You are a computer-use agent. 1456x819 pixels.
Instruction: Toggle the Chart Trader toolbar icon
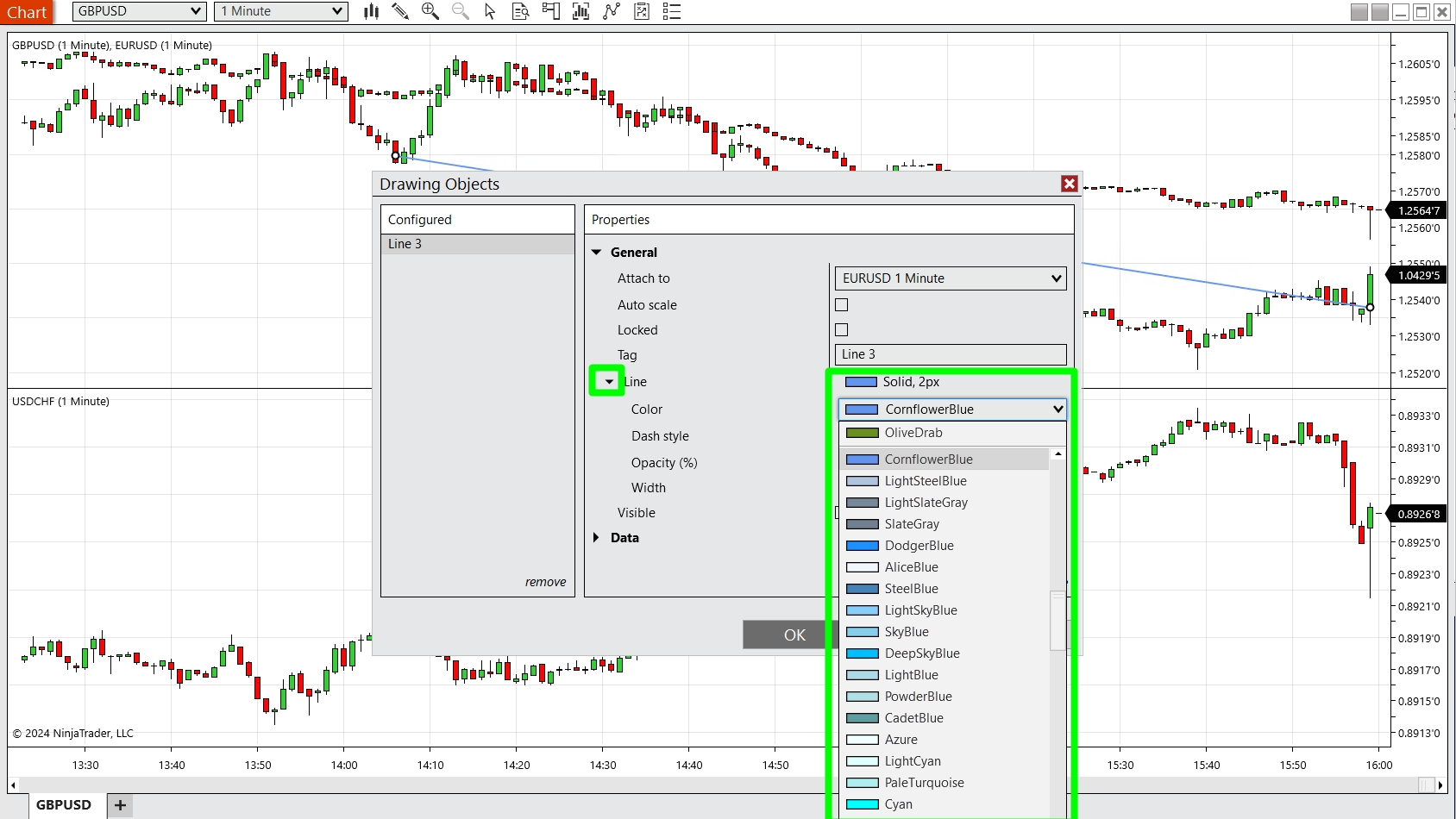(550, 11)
